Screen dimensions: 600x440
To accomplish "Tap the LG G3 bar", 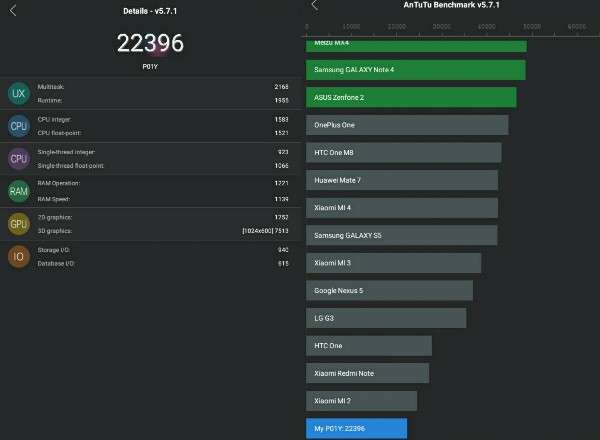I will [386, 318].
